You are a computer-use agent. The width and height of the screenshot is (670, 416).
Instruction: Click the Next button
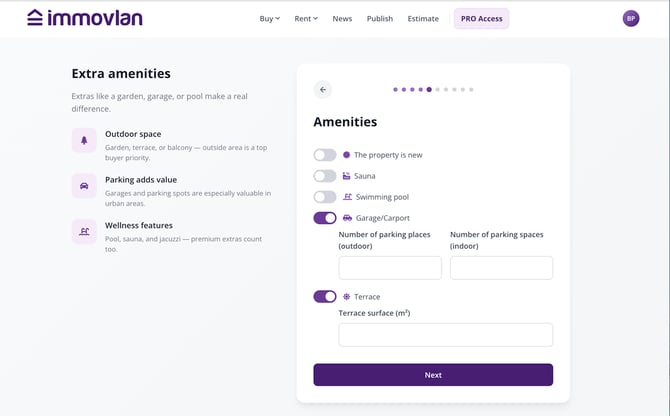(433, 375)
